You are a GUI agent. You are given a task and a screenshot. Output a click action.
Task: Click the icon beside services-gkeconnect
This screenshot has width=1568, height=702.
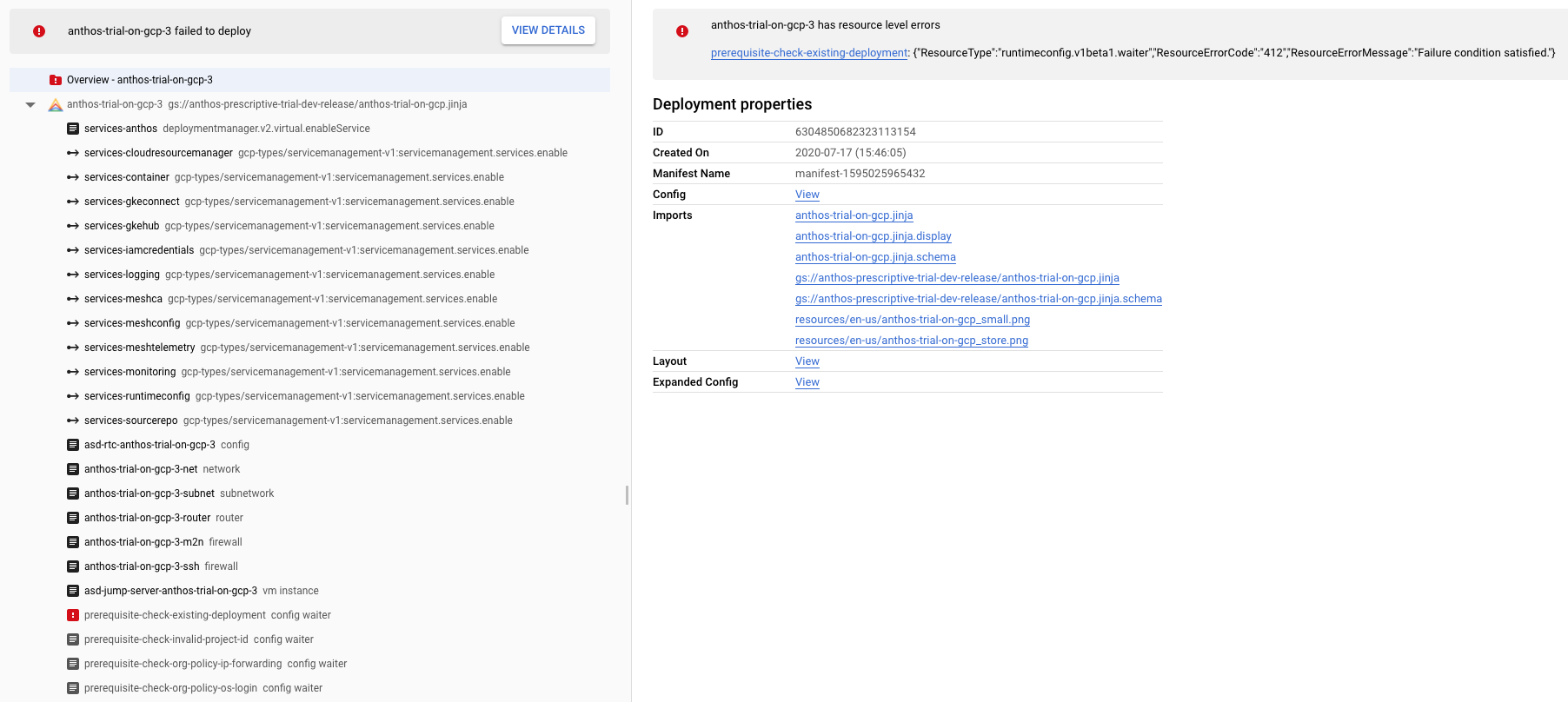click(x=73, y=202)
